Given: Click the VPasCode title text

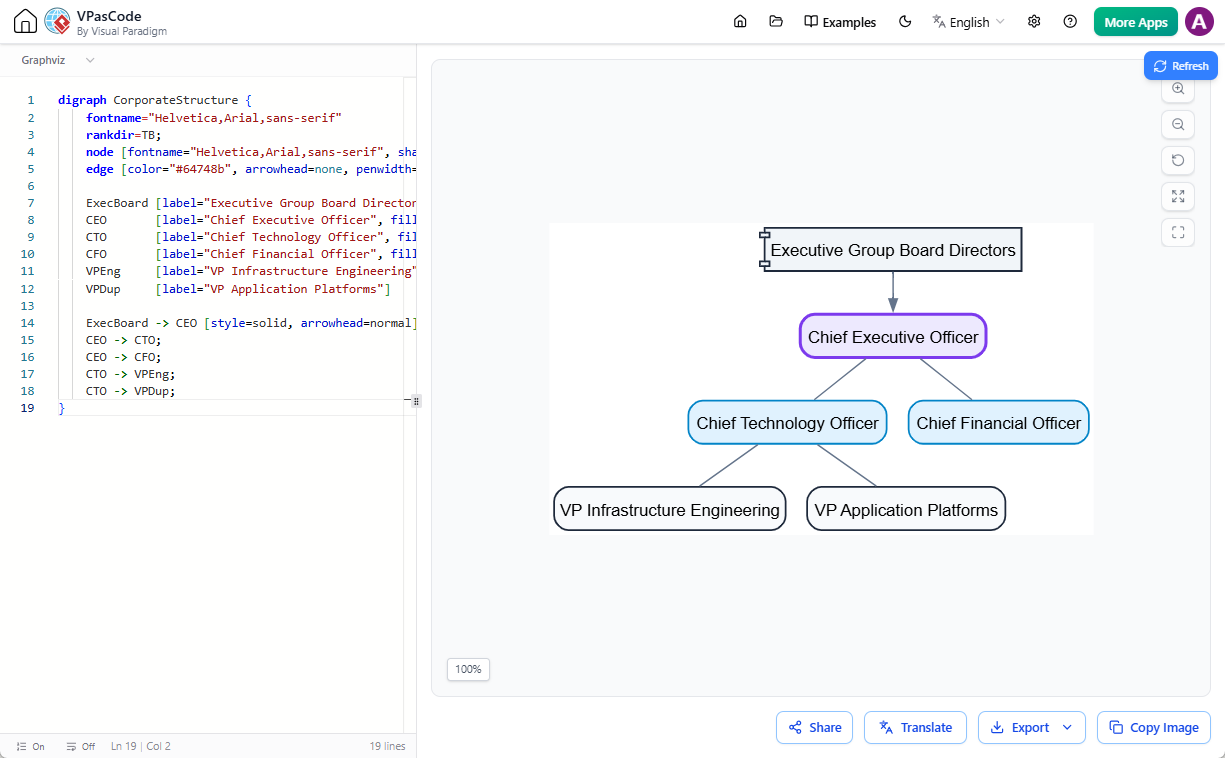Looking at the screenshot, I should pyautogui.click(x=109, y=16).
